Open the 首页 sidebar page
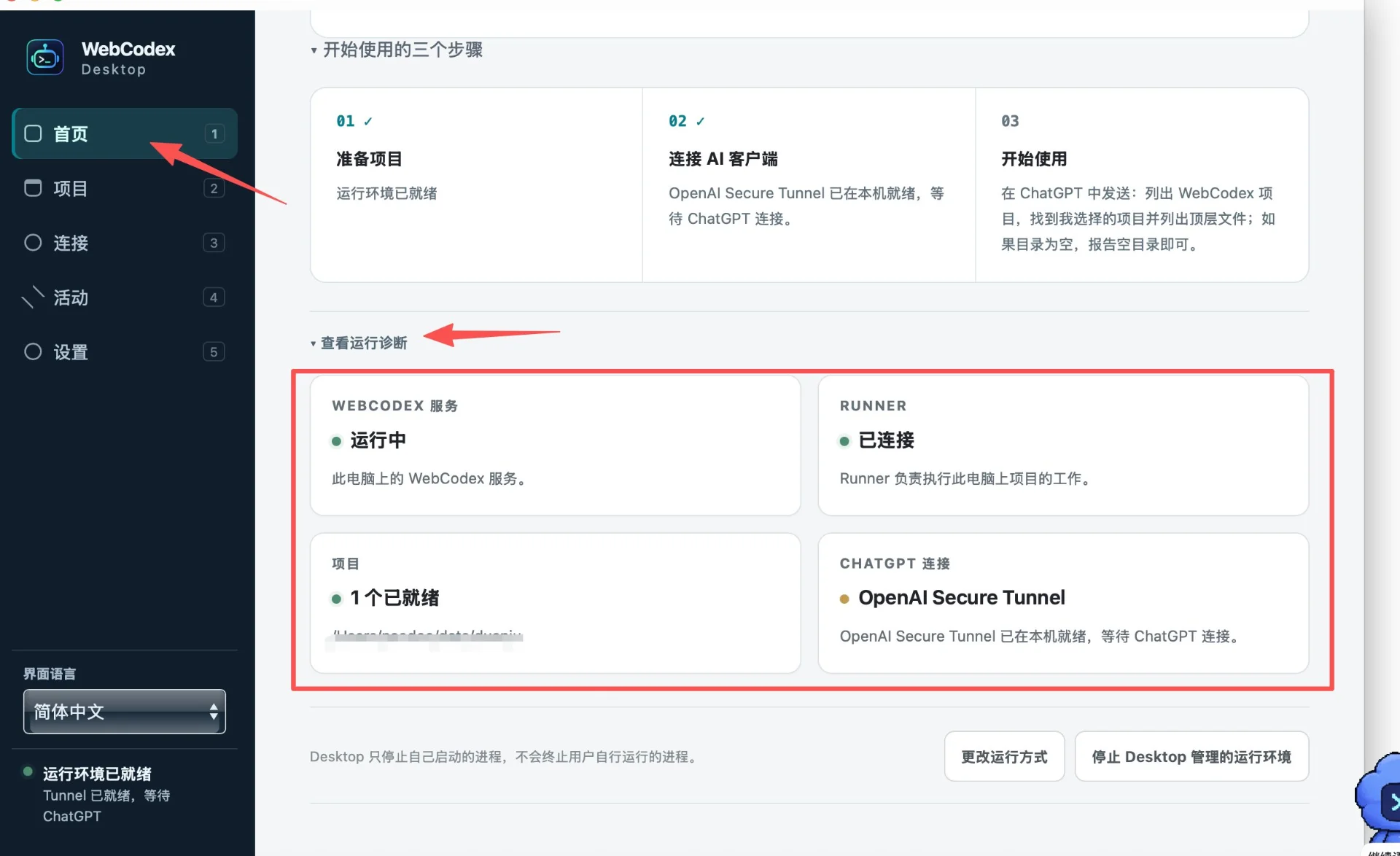The image size is (1400, 856). (125, 133)
